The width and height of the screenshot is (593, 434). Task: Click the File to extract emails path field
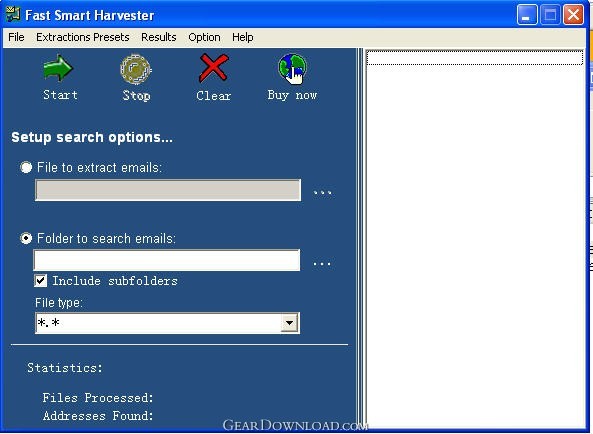click(168, 190)
